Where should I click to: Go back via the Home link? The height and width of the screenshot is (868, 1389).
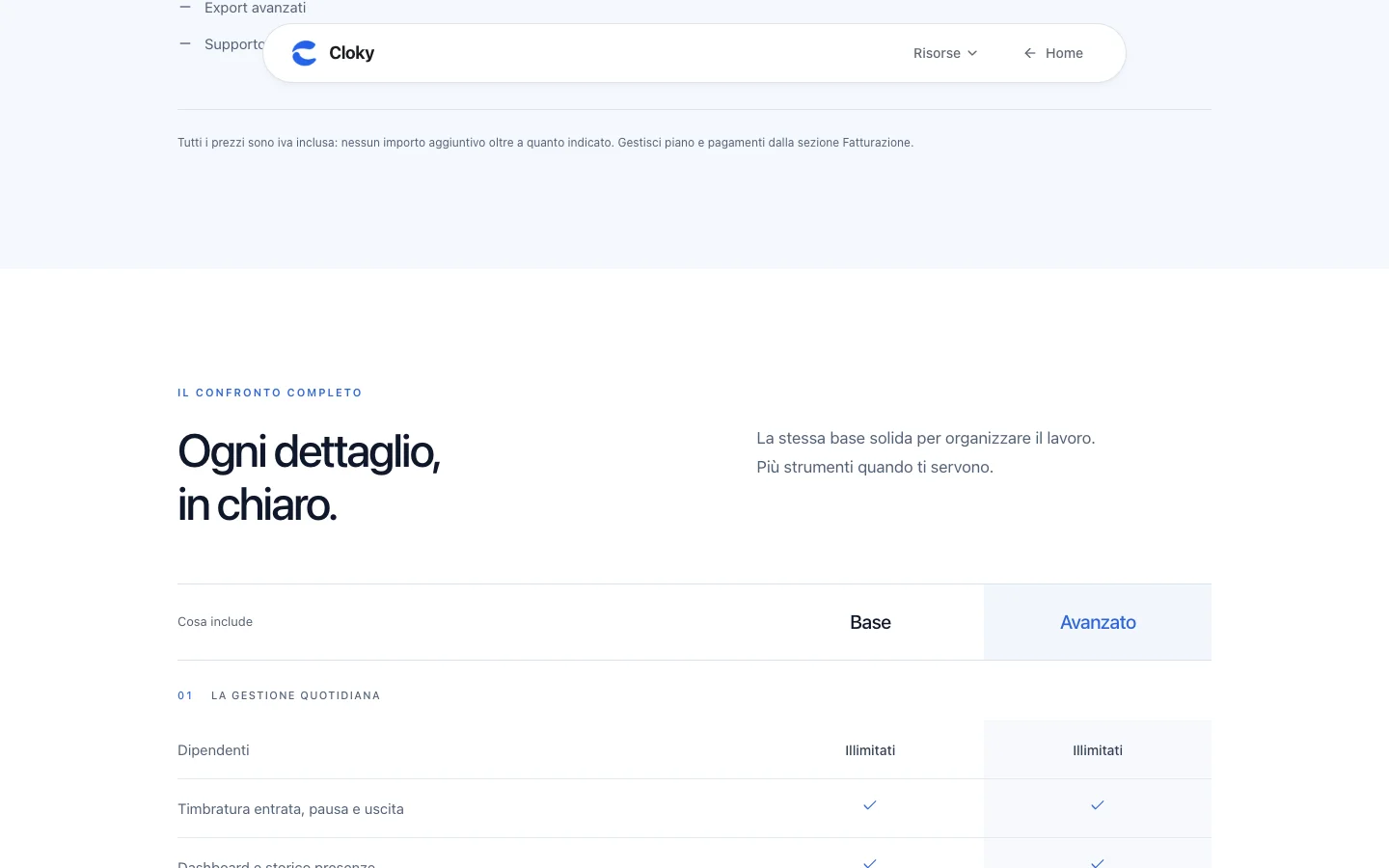(x=1053, y=53)
